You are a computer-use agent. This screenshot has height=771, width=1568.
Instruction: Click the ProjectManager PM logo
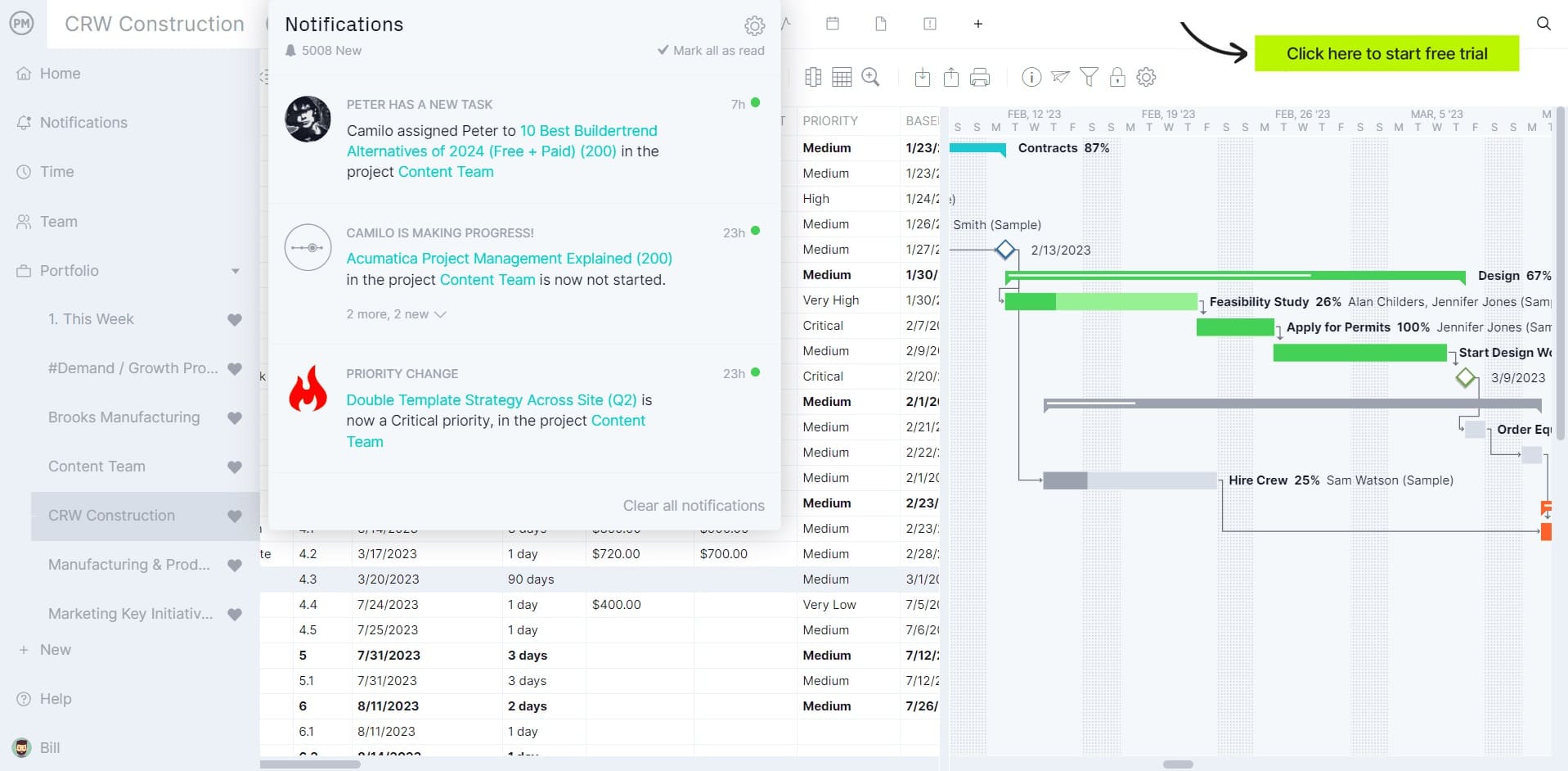pos(22,24)
